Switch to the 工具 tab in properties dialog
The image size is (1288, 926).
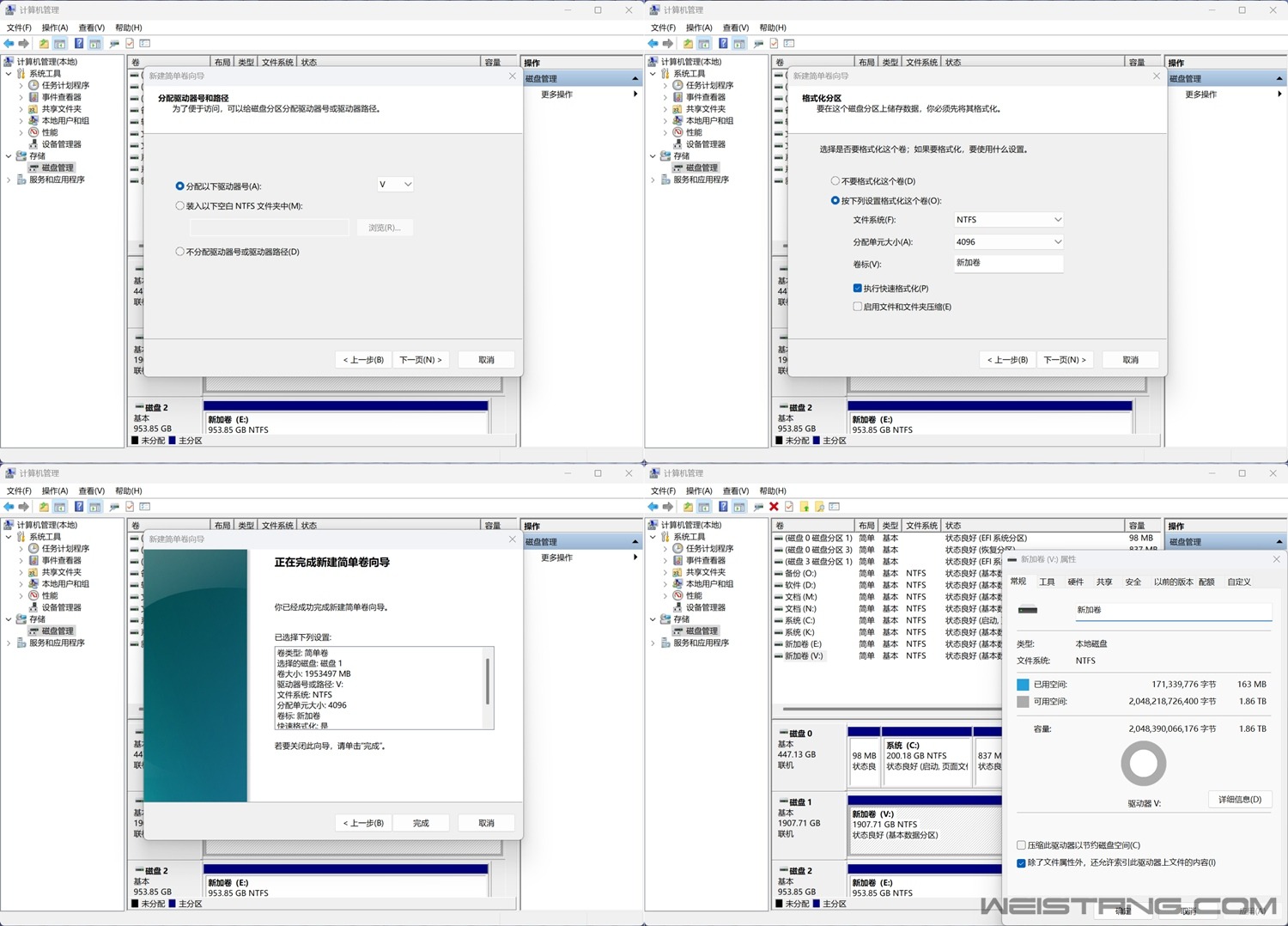(x=1047, y=582)
